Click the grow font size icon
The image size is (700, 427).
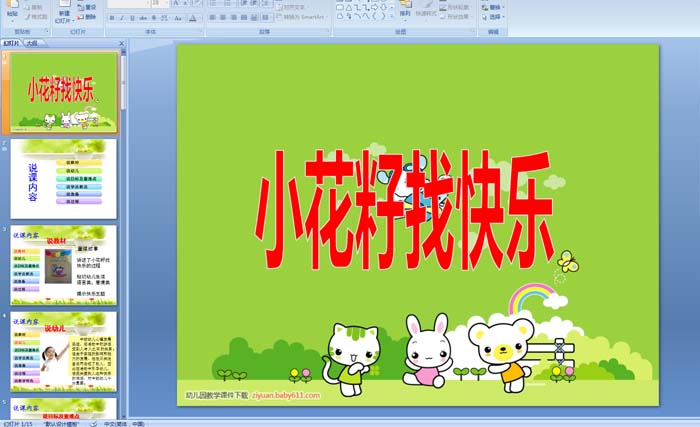click(176, 3)
